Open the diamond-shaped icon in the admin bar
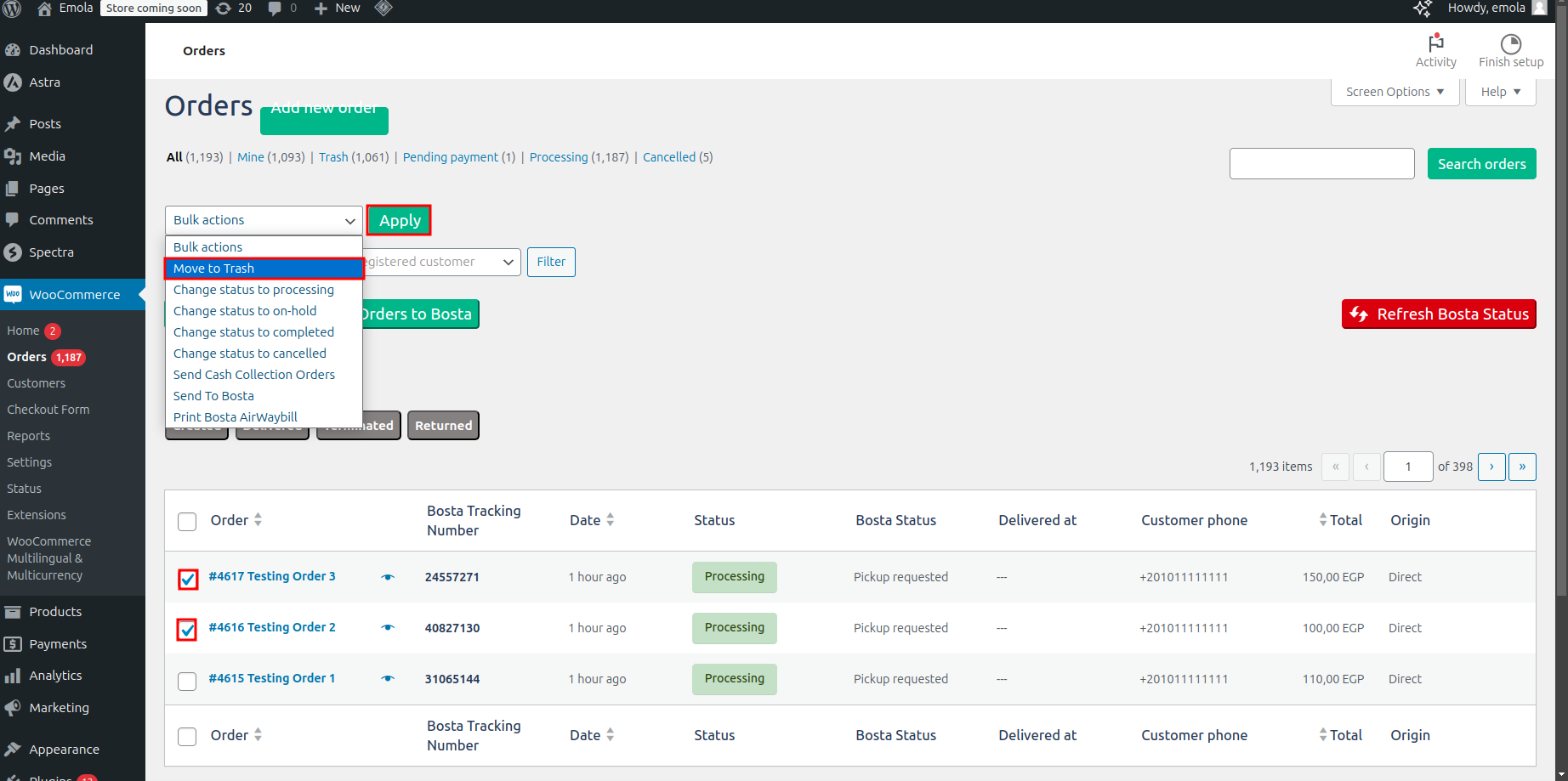Image resolution: width=1568 pixels, height=781 pixels. click(x=383, y=8)
